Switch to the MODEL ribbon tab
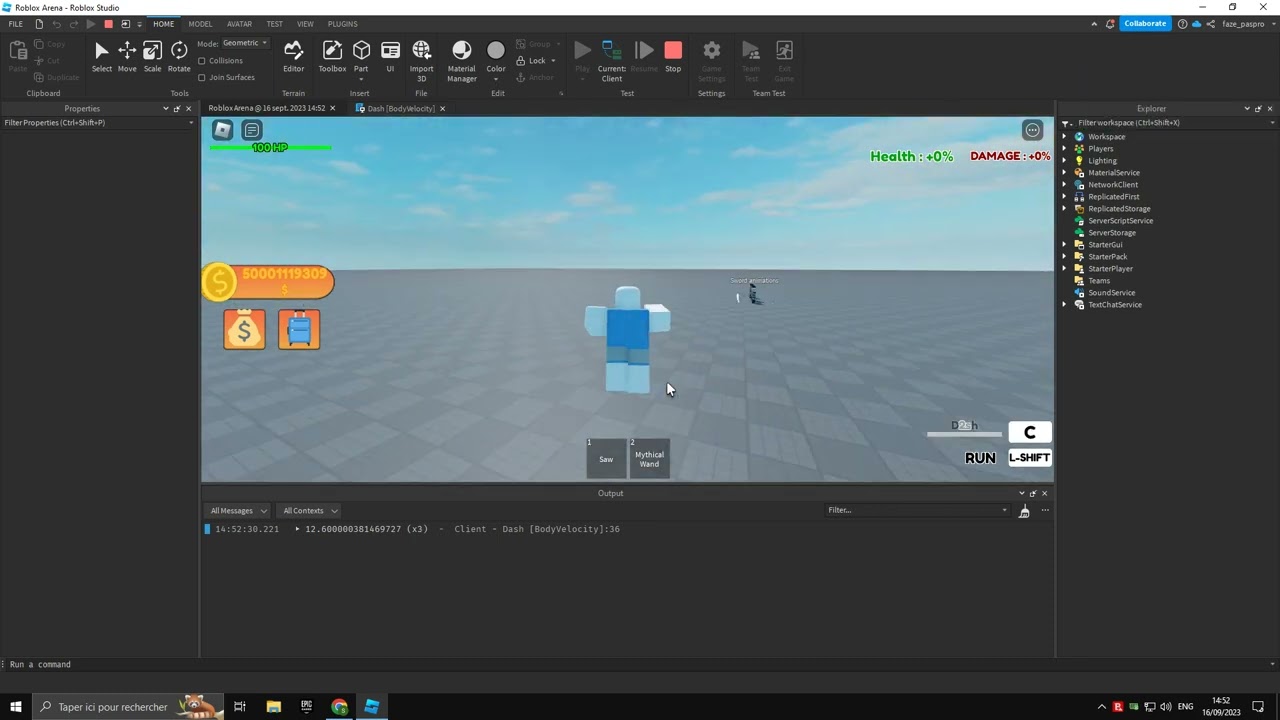1280x720 pixels. click(200, 24)
